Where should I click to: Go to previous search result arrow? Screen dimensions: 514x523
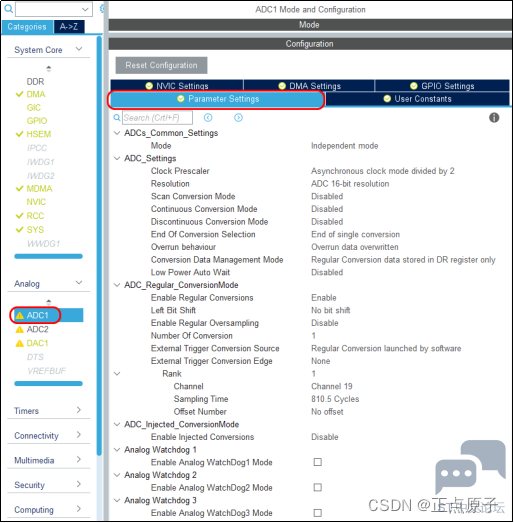coord(208,117)
